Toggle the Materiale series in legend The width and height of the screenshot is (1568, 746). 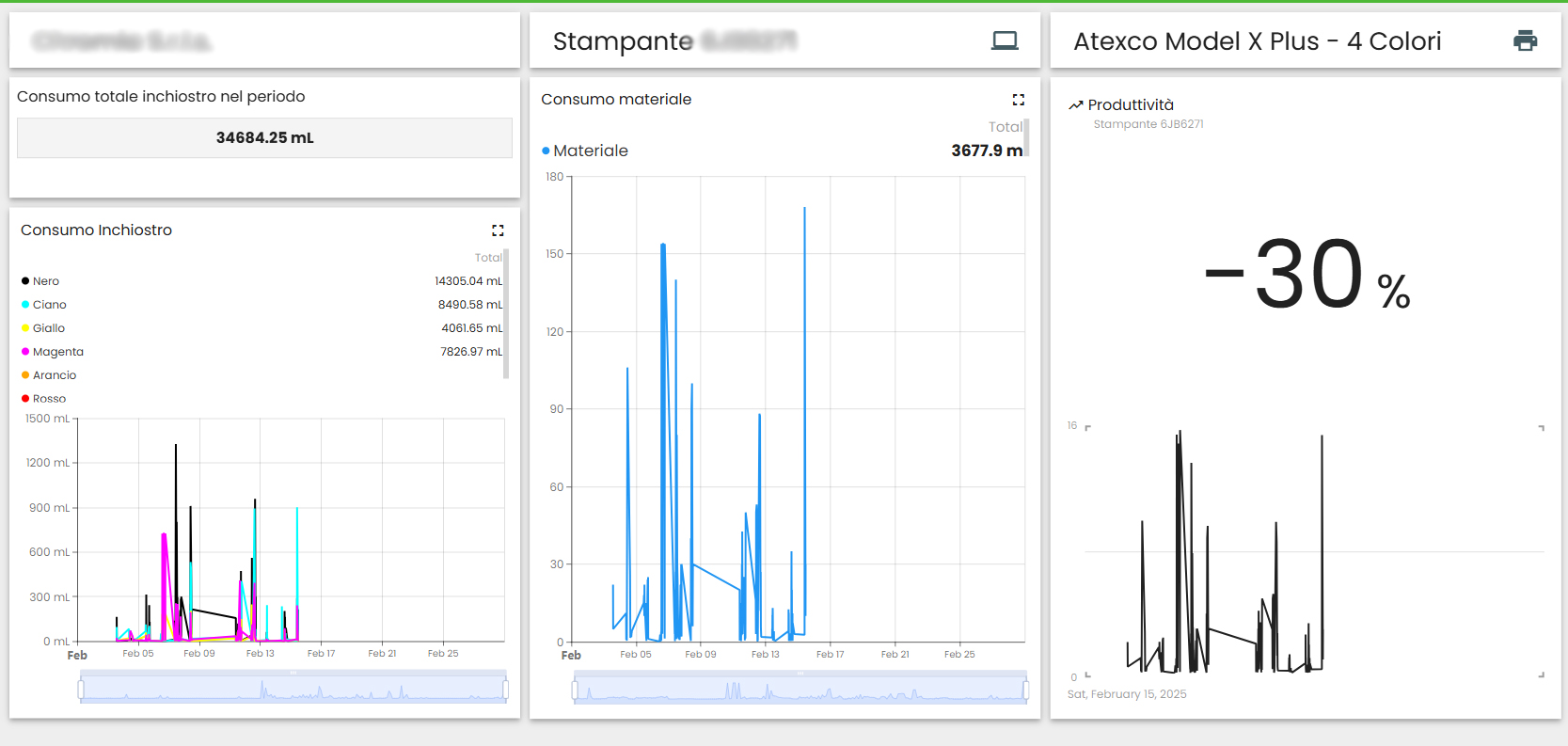click(x=590, y=151)
